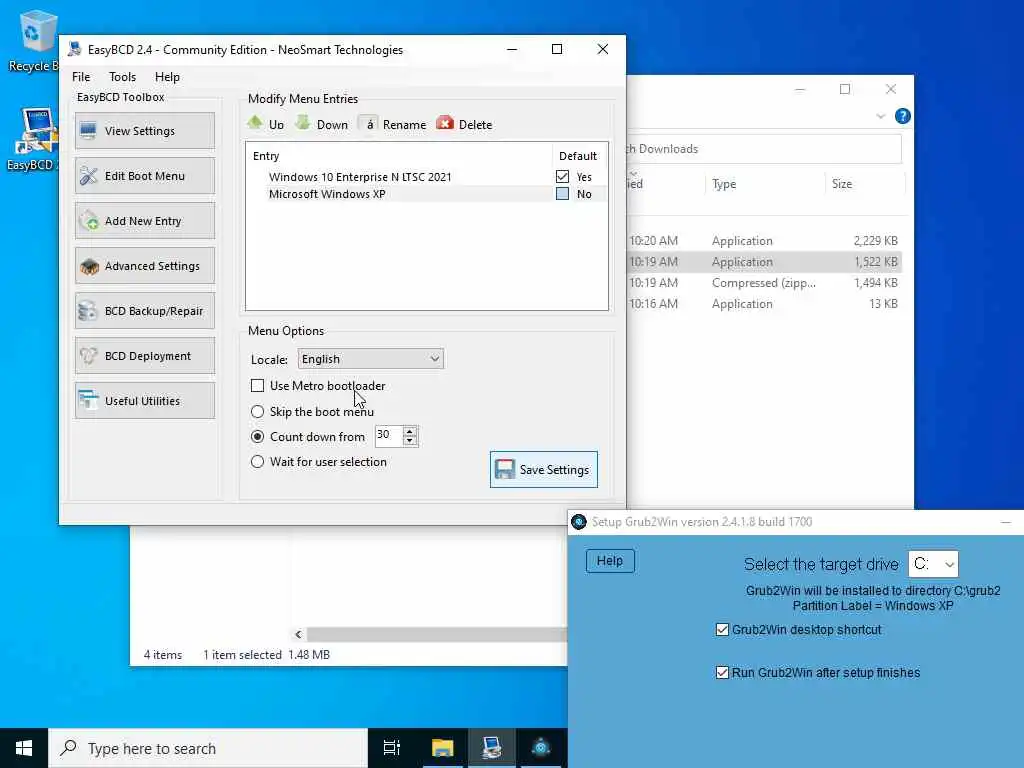Select EasyBCD desktop shortcut icon
The height and width of the screenshot is (768, 1024).
[31, 139]
